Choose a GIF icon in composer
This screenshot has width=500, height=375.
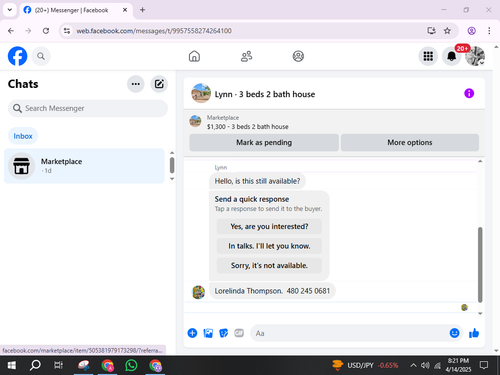pyautogui.click(x=239, y=333)
